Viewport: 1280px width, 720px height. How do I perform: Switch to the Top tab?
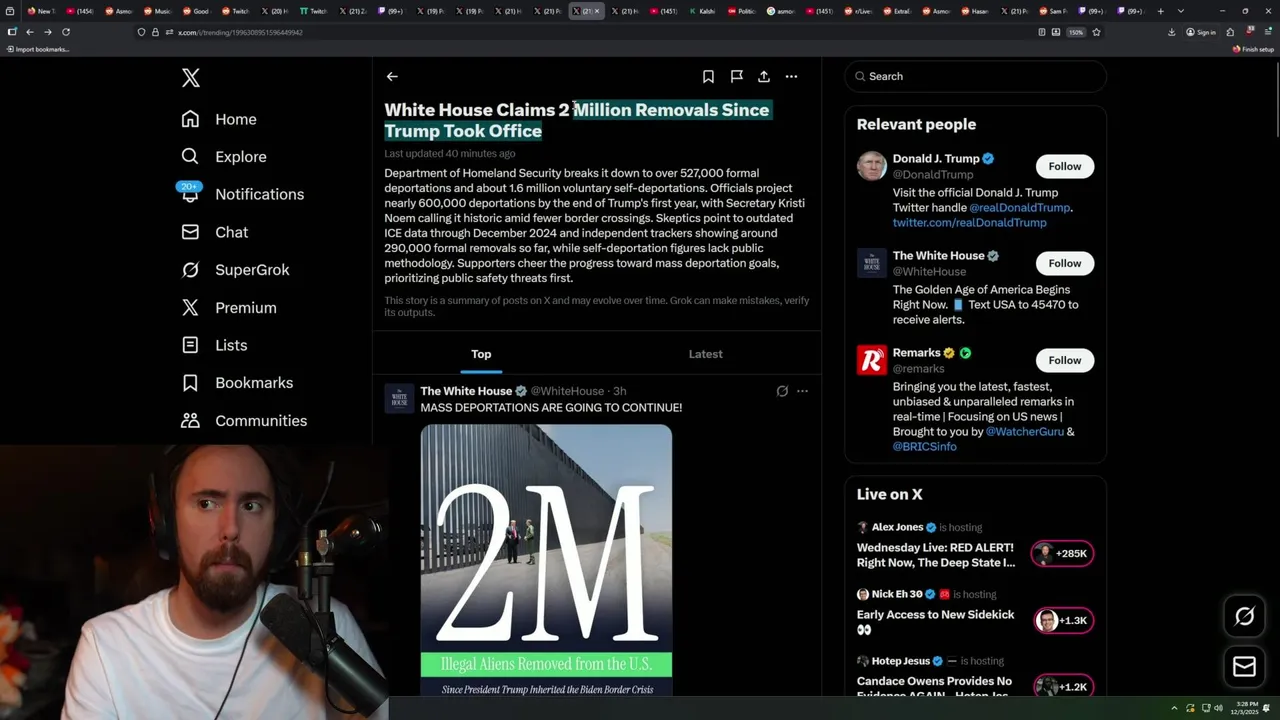pyautogui.click(x=481, y=354)
